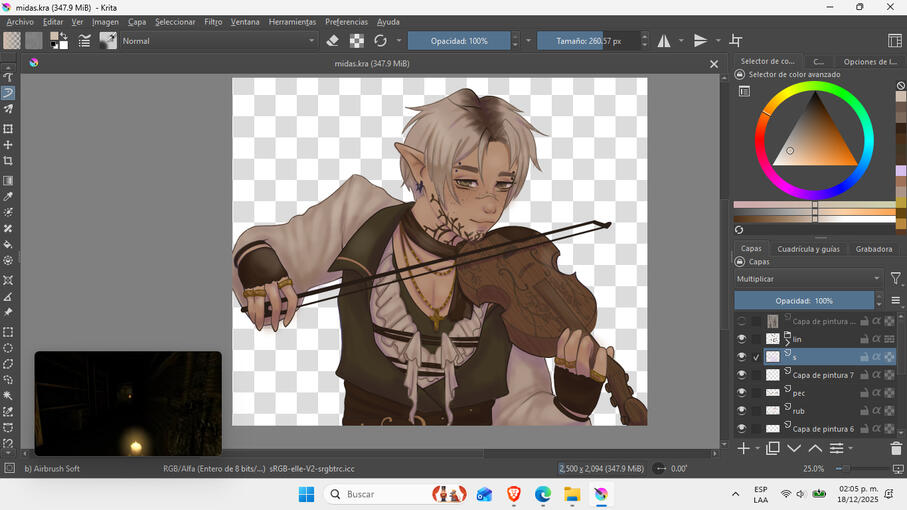Switch to 'Cuadrícula y guías' tab

(808, 249)
